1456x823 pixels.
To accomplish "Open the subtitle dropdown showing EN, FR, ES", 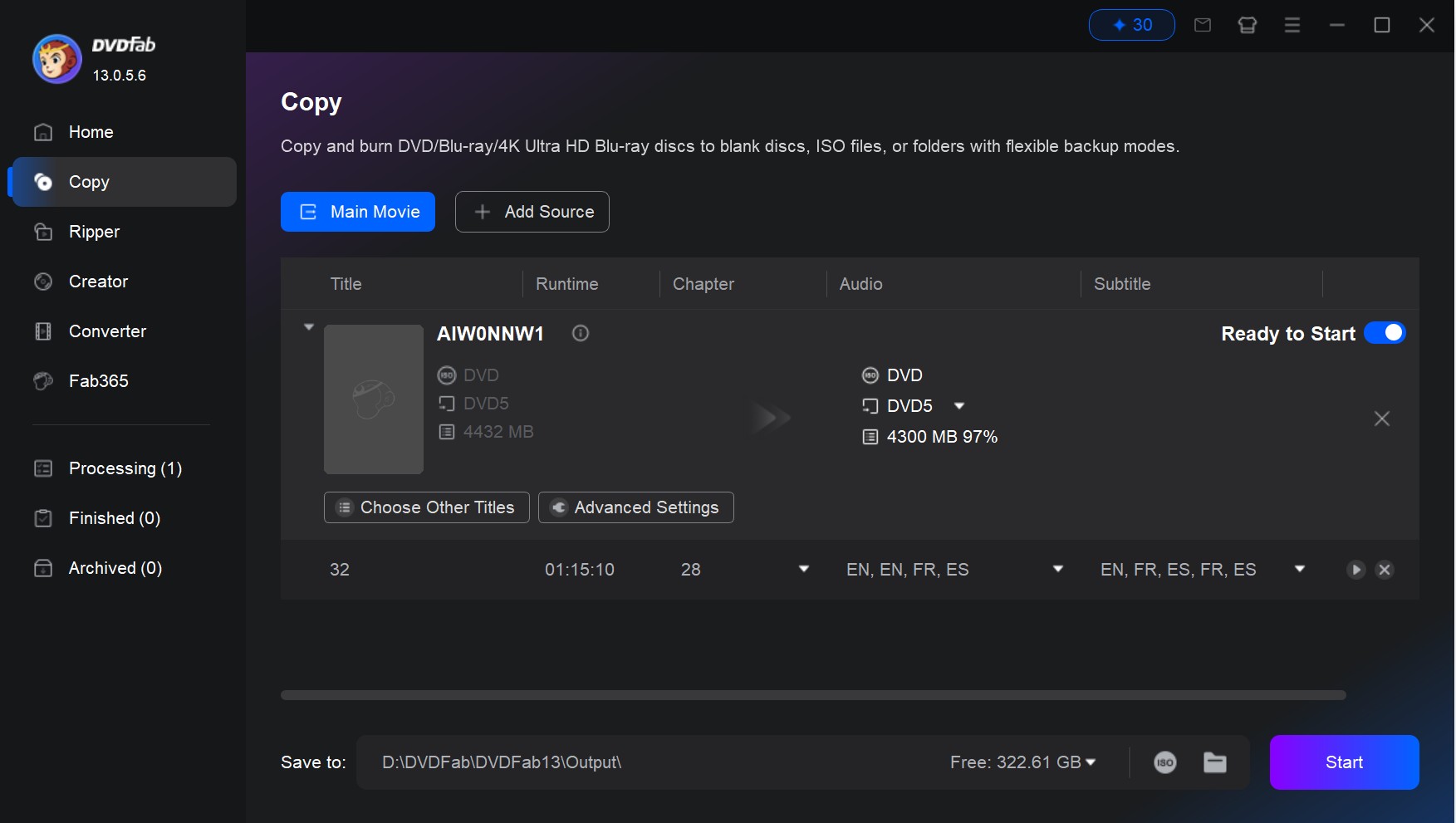I will click(x=1299, y=570).
